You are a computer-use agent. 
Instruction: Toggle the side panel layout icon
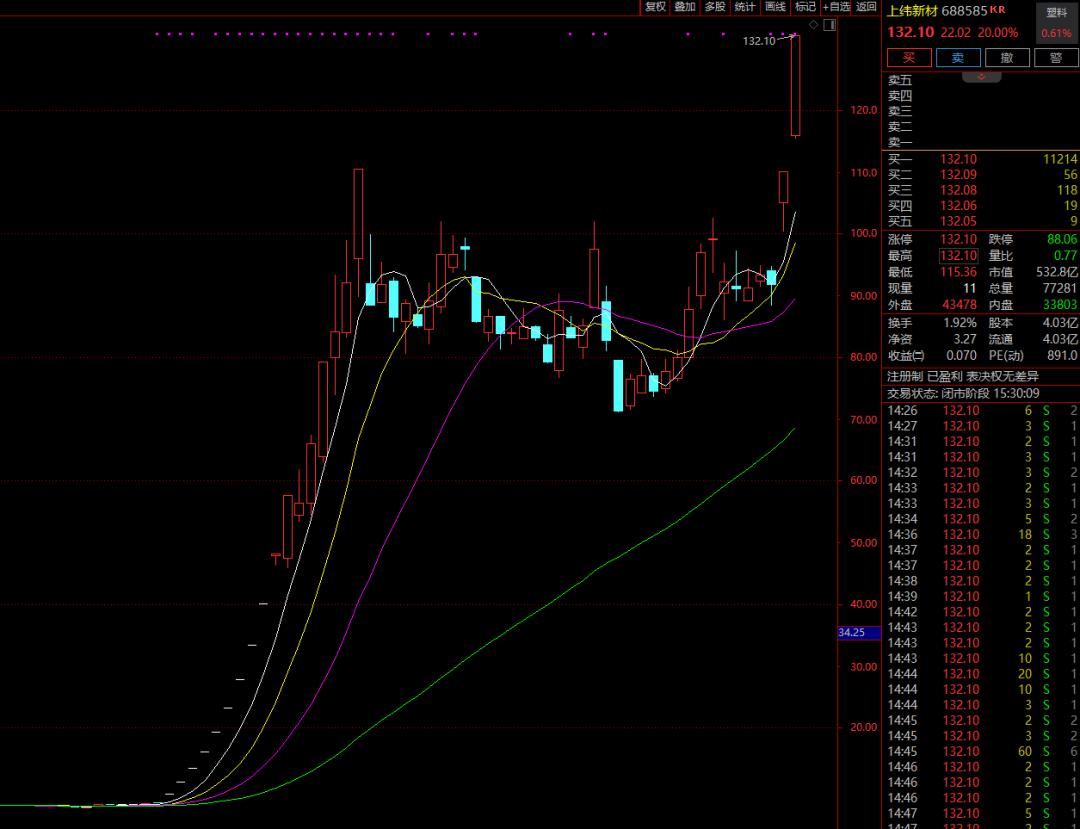[x=829, y=25]
